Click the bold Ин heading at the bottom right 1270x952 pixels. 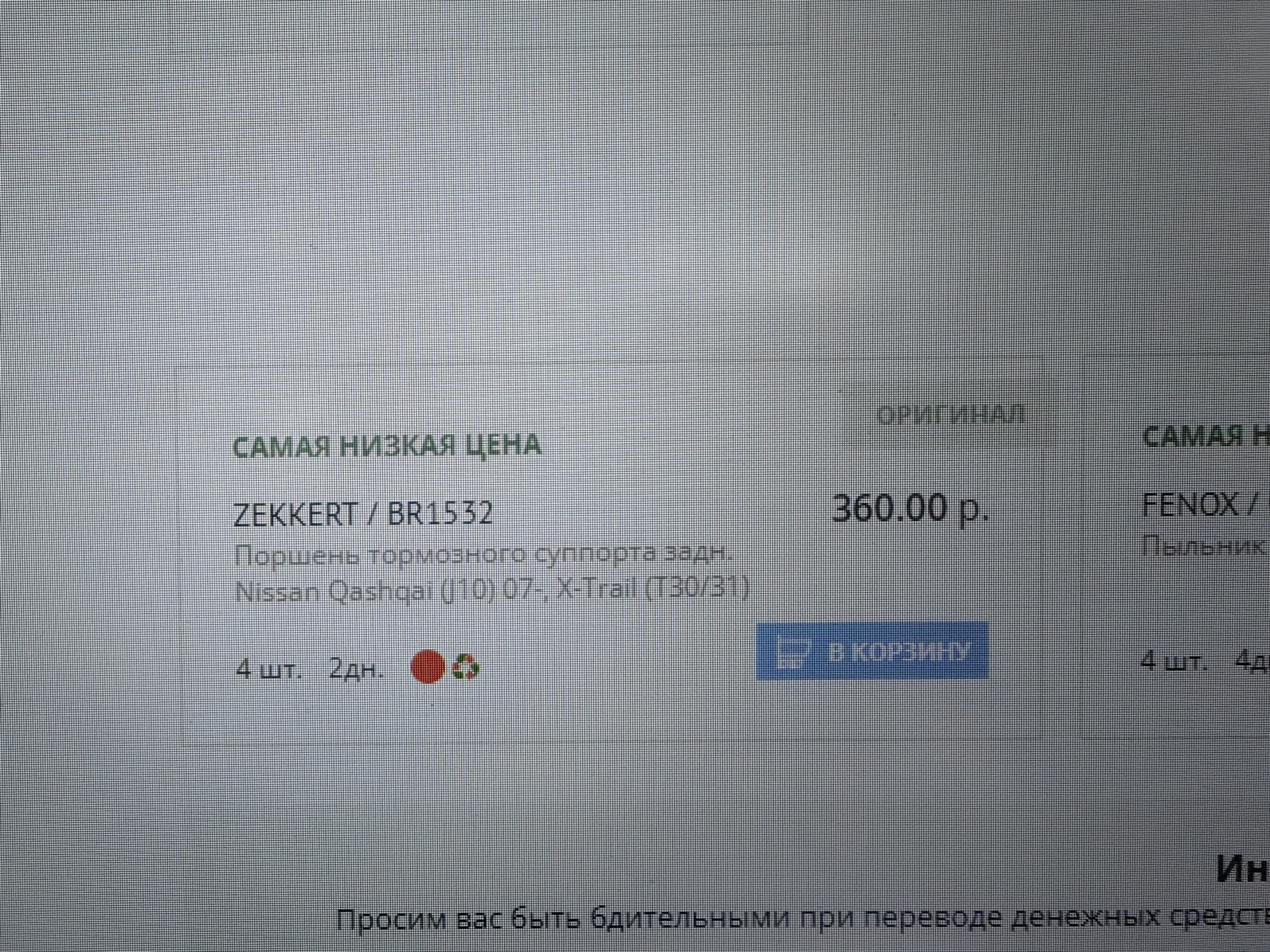[1243, 869]
